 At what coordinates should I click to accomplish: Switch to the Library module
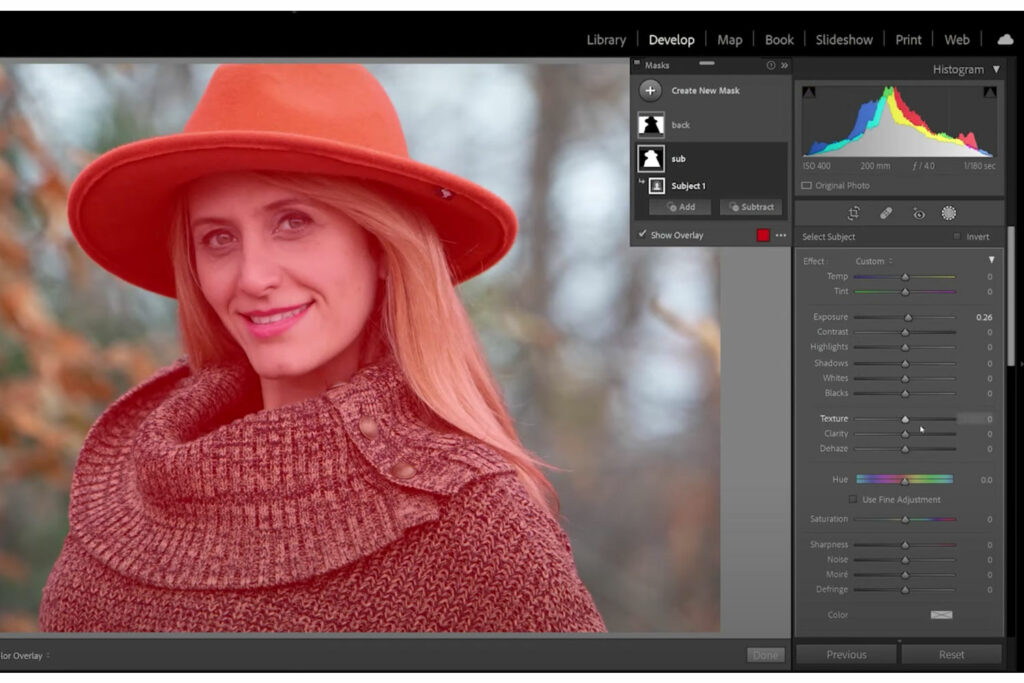point(606,40)
